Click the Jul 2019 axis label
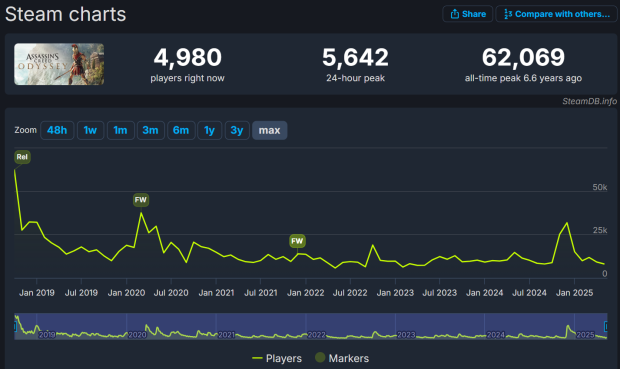Viewport: 620px width, 369px height. pyautogui.click(x=81, y=293)
